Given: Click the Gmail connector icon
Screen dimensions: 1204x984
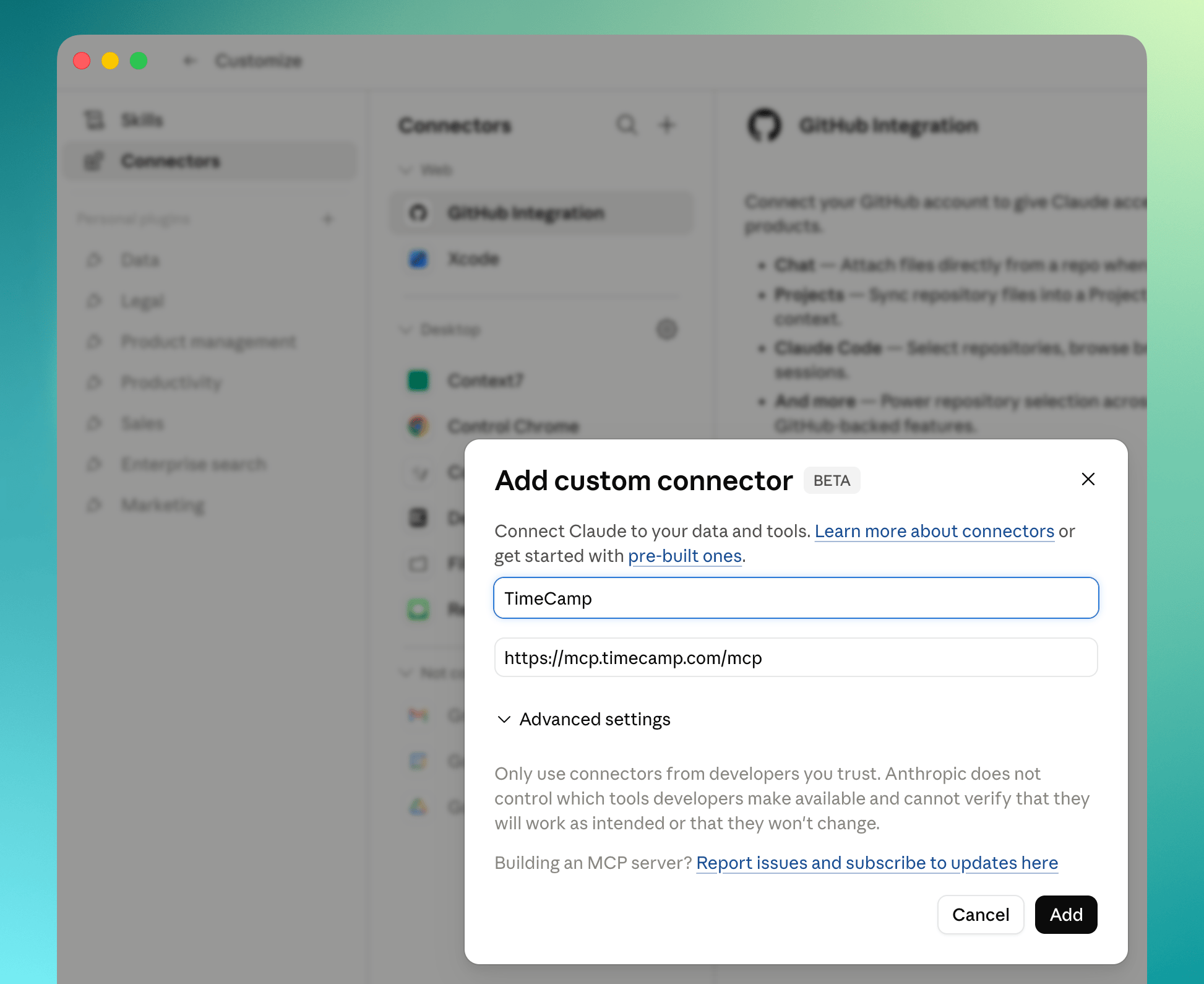Looking at the screenshot, I should coord(418,715).
